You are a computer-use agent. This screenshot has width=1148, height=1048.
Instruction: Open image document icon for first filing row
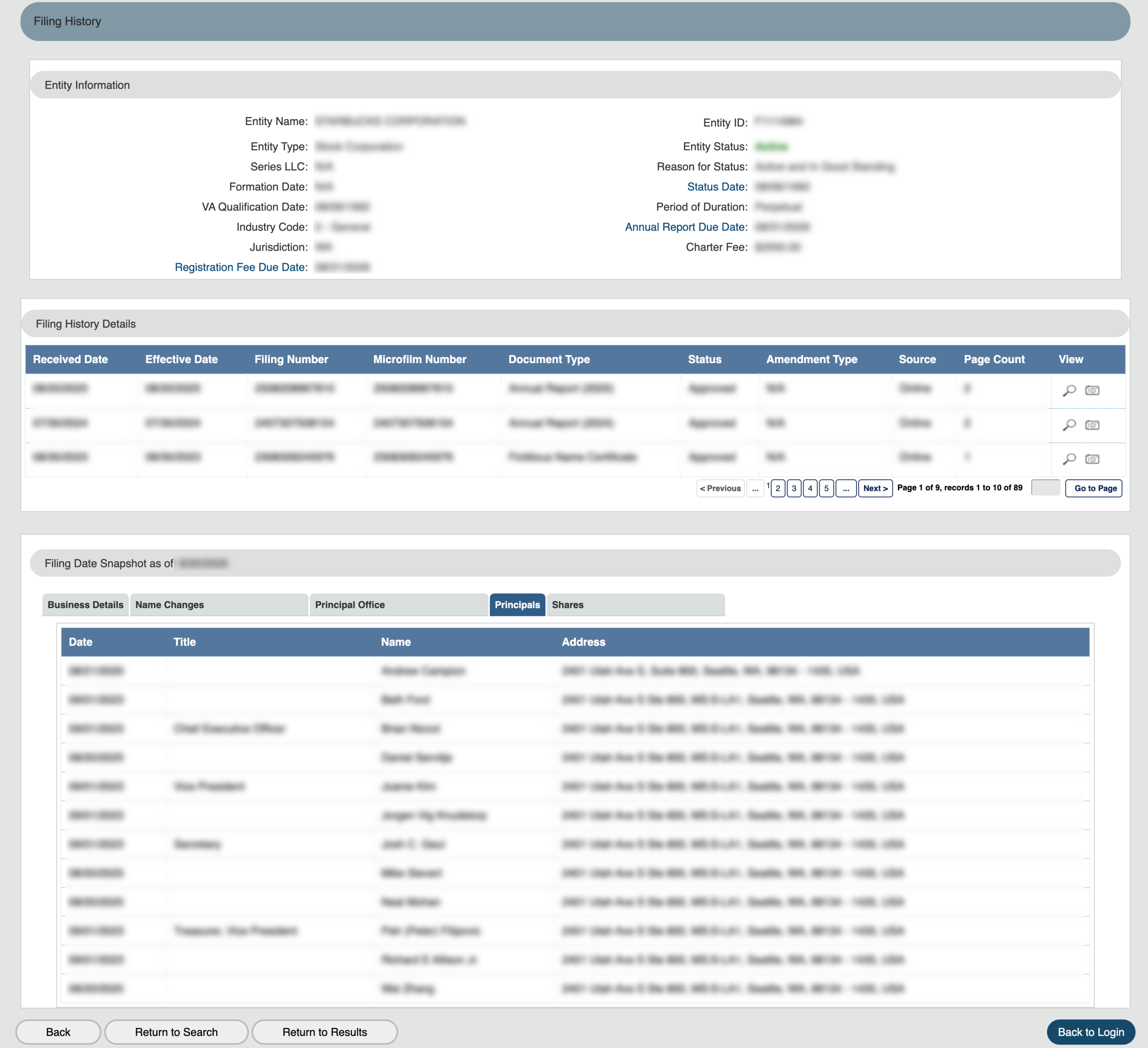pyautogui.click(x=1091, y=390)
